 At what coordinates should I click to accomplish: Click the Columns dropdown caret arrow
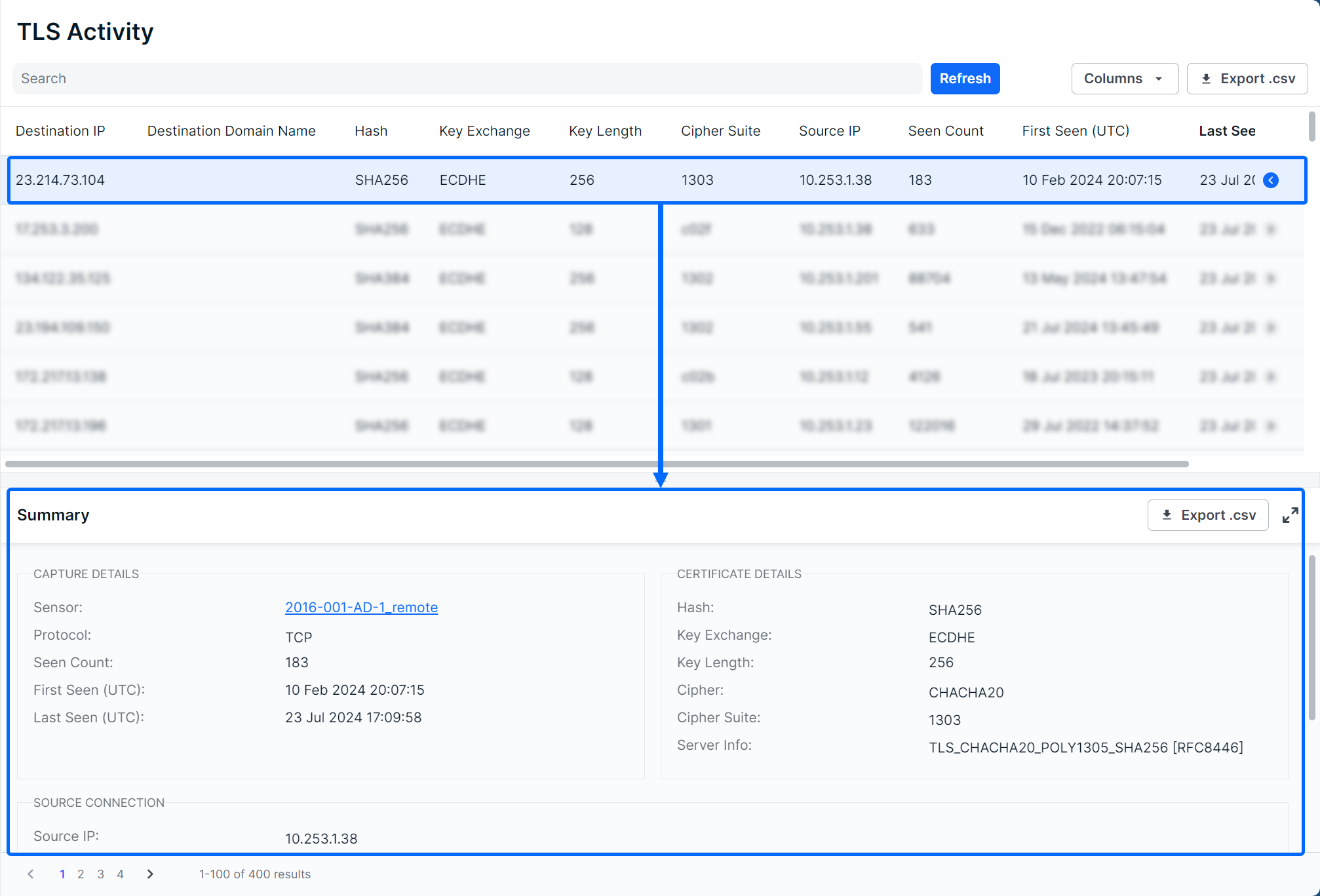click(1159, 79)
